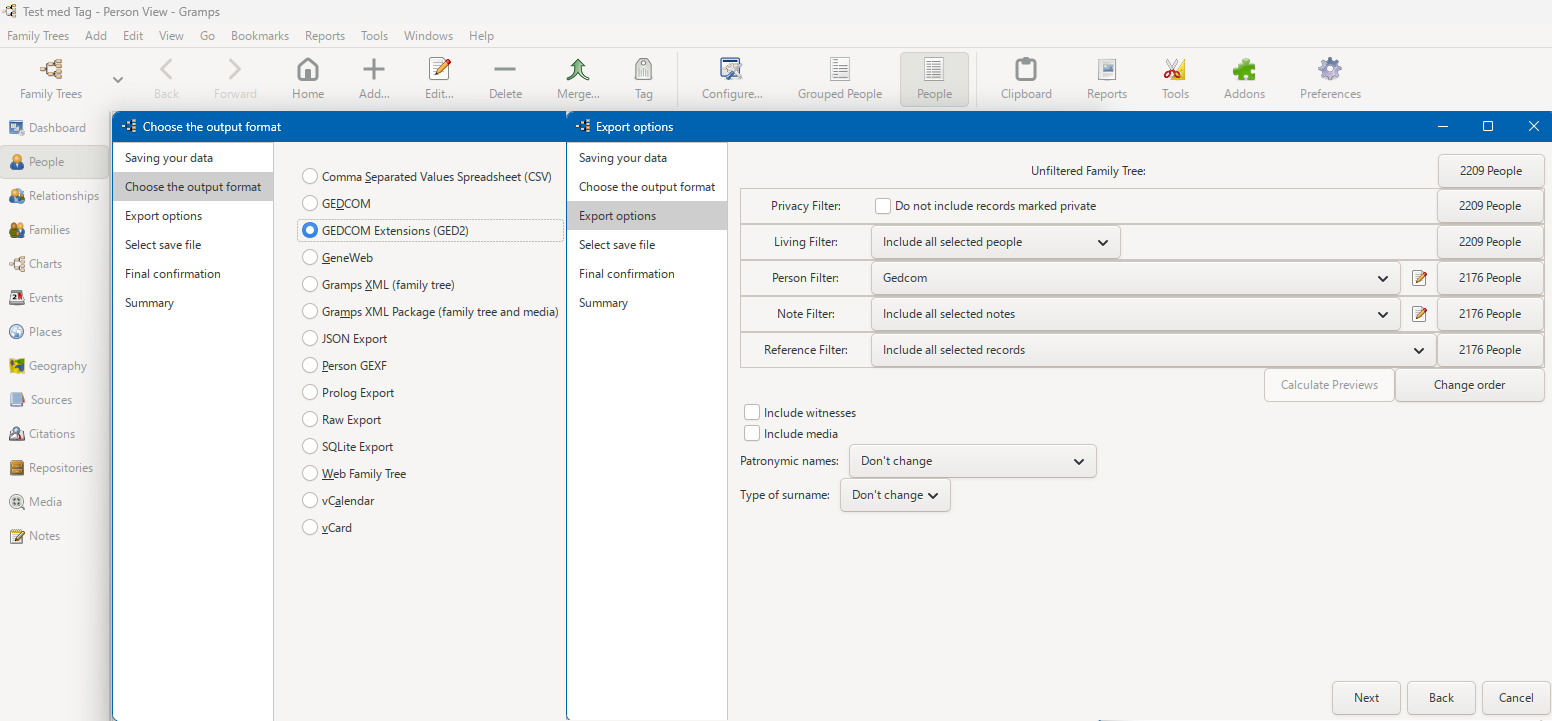This screenshot has width=1552, height=721.
Task: Open Reports from the toolbar
Action: pos(1107,69)
